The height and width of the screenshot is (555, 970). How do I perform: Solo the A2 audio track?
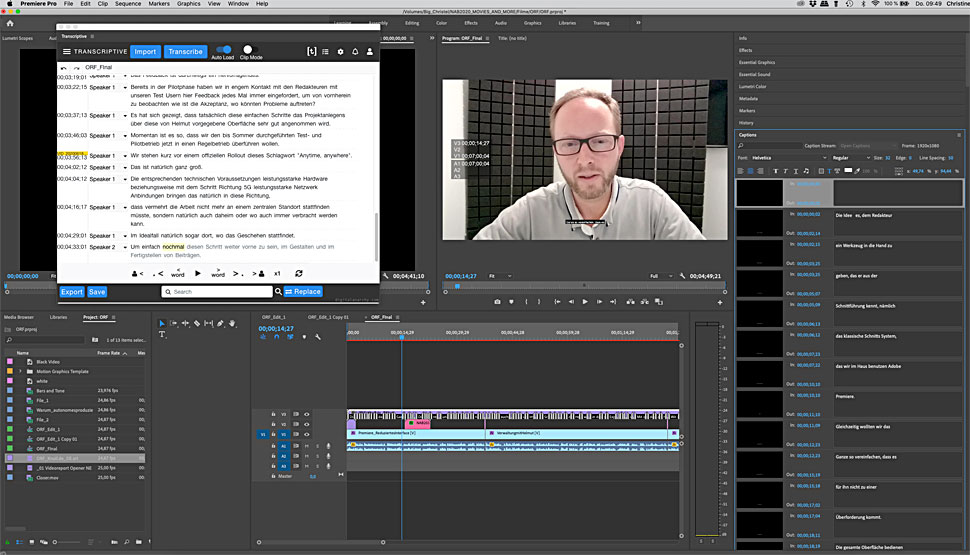click(x=317, y=456)
